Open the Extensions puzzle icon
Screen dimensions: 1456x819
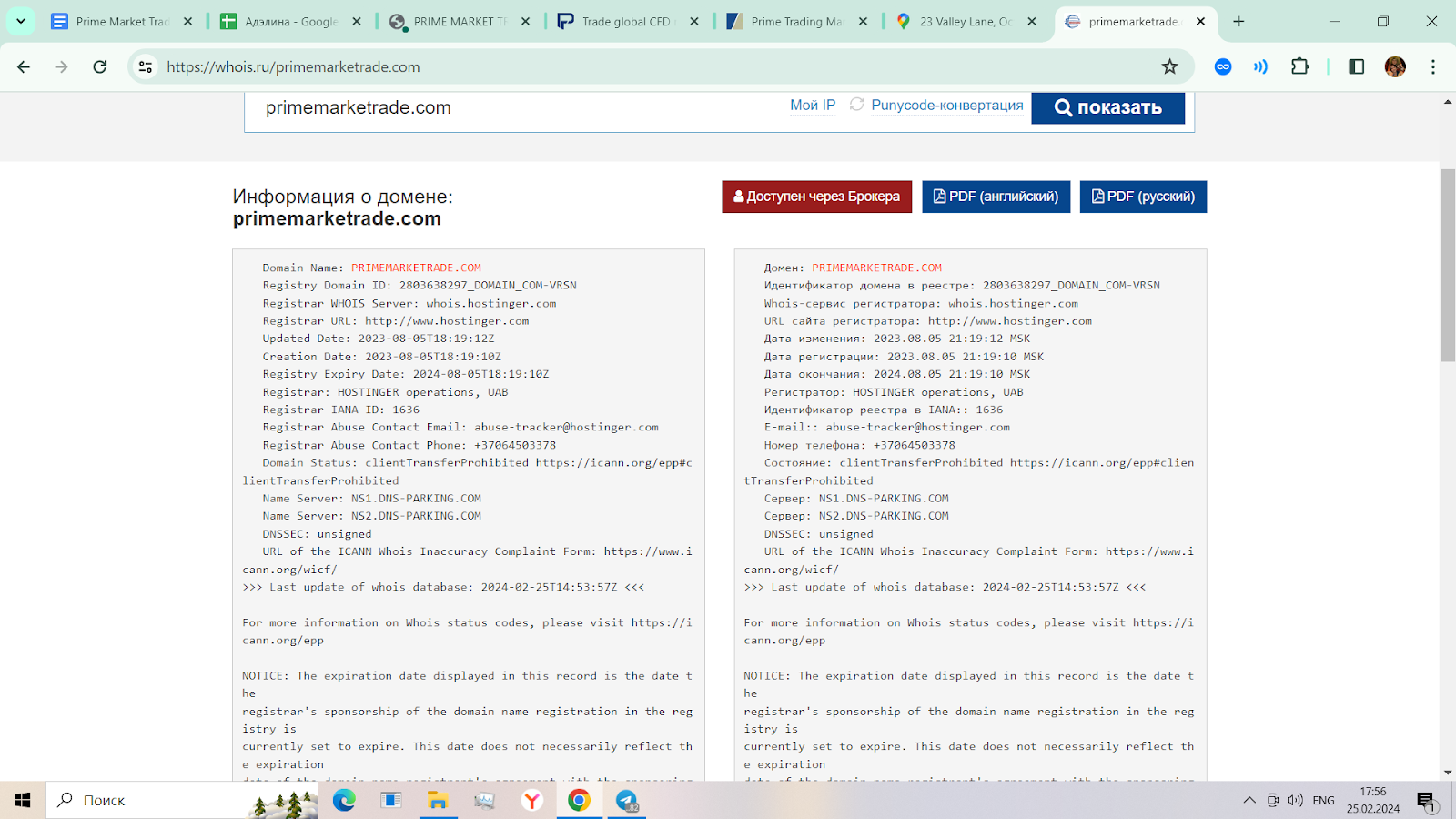1299,66
